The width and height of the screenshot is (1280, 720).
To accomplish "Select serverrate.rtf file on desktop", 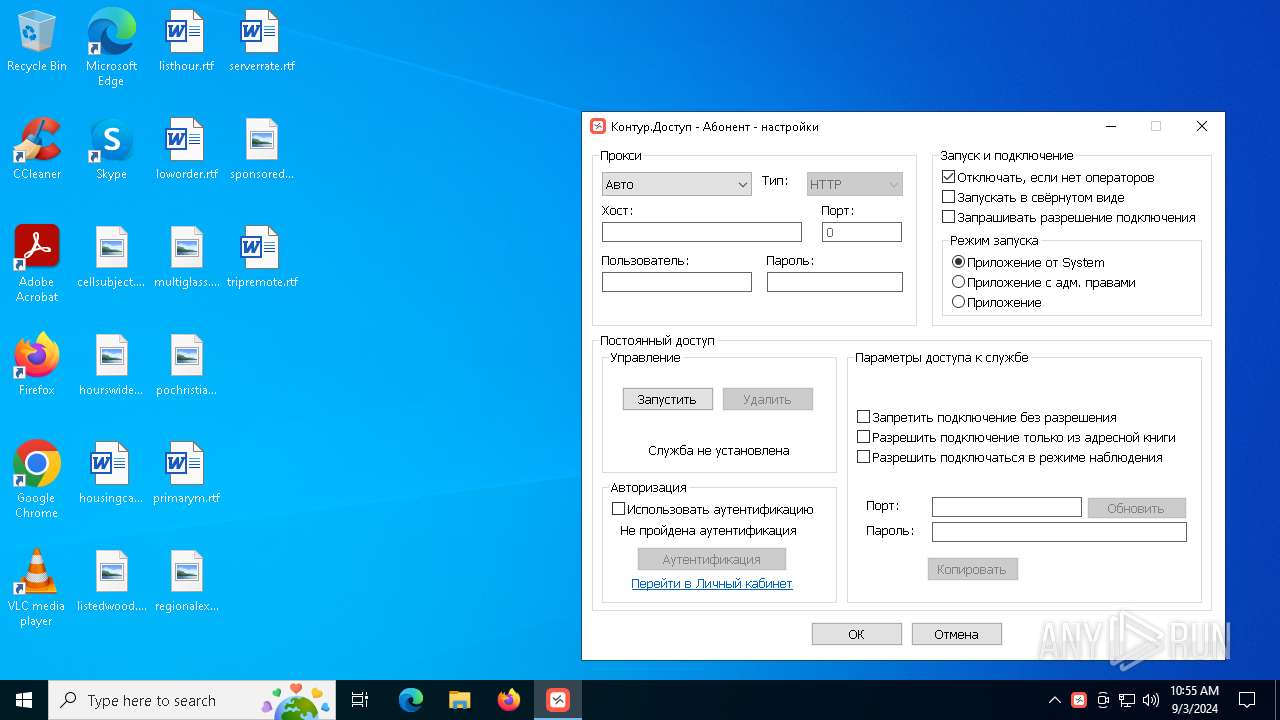I will (261, 42).
